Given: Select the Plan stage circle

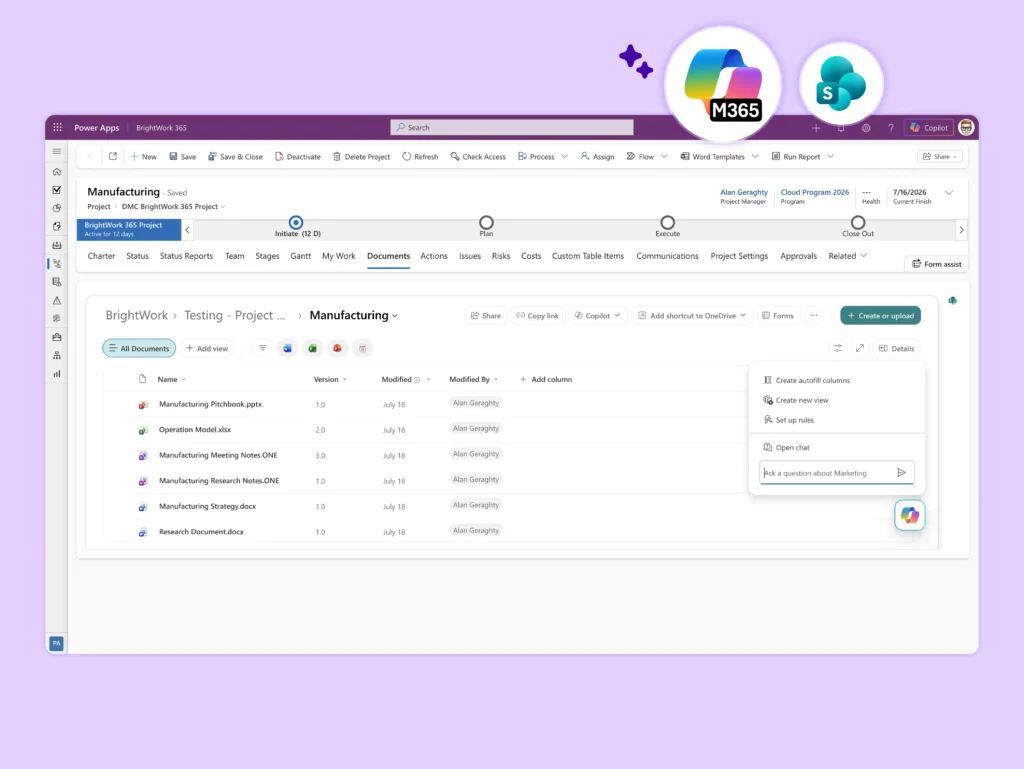Looking at the screenshot, I should [x=486, y=223].
